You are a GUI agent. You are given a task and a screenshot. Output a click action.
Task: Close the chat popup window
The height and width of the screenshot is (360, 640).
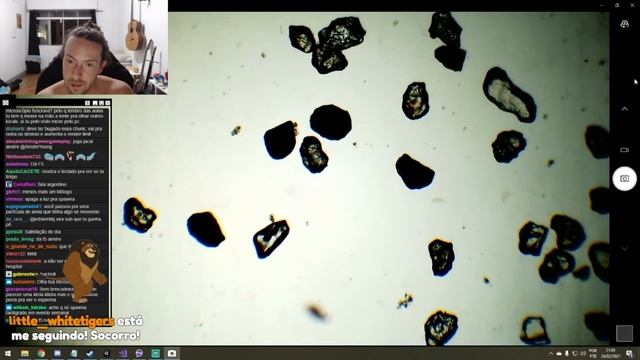tap(108, 103)
